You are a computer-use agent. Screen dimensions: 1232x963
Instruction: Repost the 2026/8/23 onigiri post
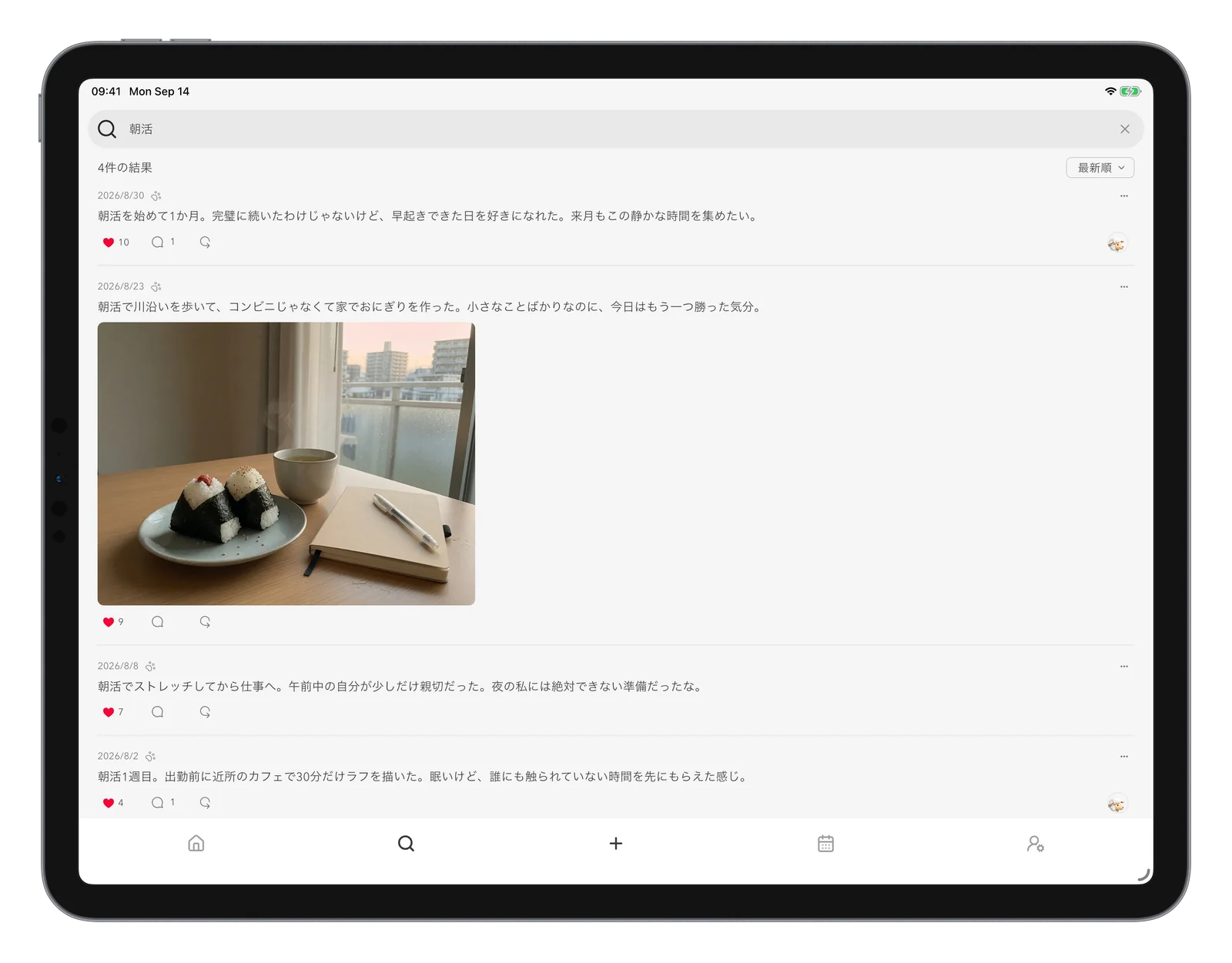pos(205,621)
